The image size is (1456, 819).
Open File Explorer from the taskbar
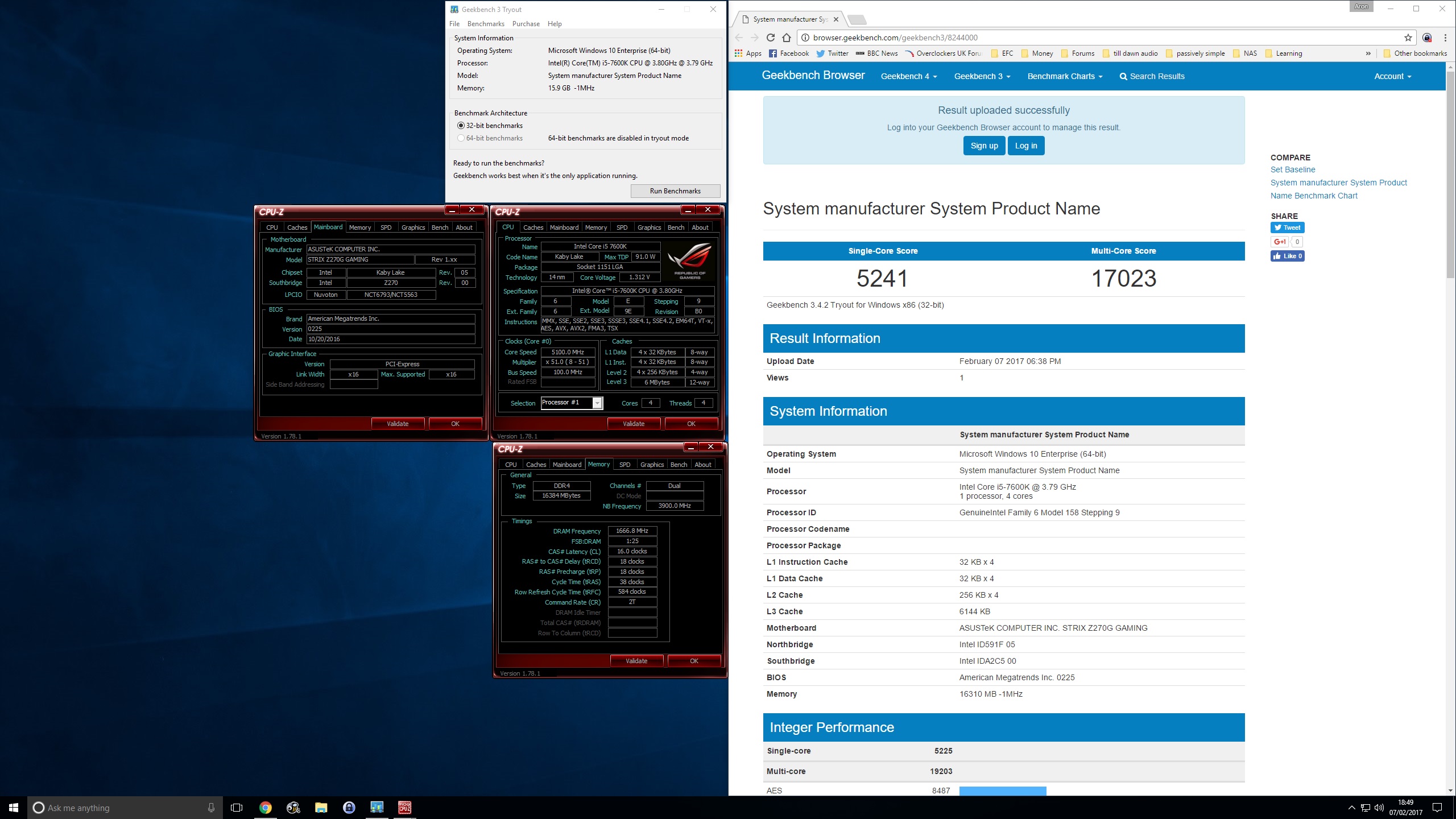click(321, 808)
